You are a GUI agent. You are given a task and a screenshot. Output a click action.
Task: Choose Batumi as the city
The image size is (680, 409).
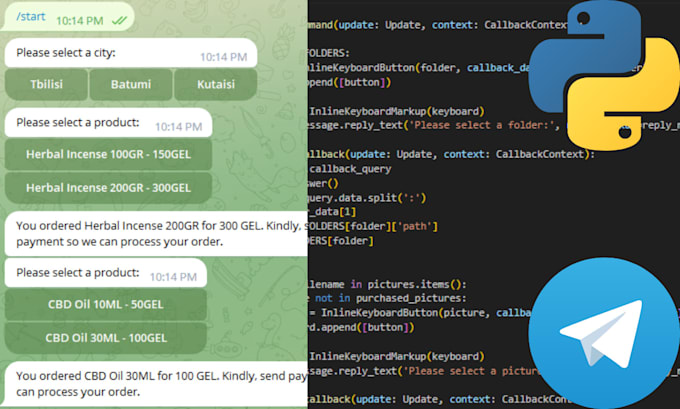(x=130, y=84)
